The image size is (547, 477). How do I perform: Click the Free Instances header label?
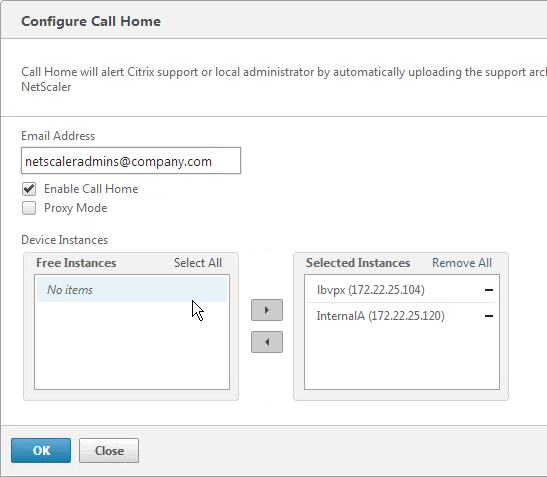[76, 263]
